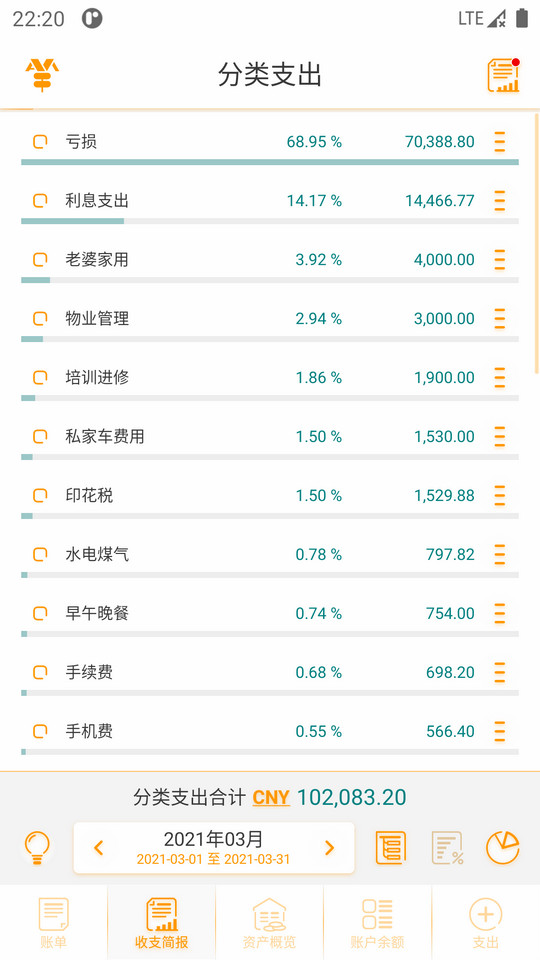Open the report icon with red notification dot
The width and height of the screenshot is (540, 960).
point(503,75)
